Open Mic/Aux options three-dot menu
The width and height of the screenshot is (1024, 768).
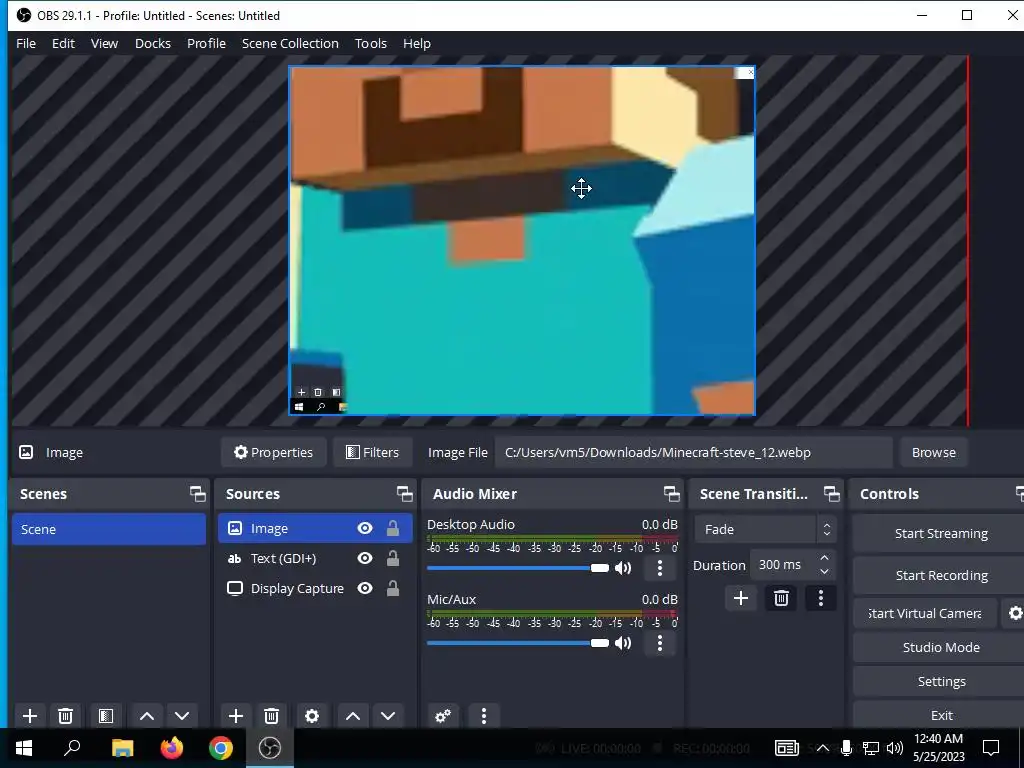point(660,643)
